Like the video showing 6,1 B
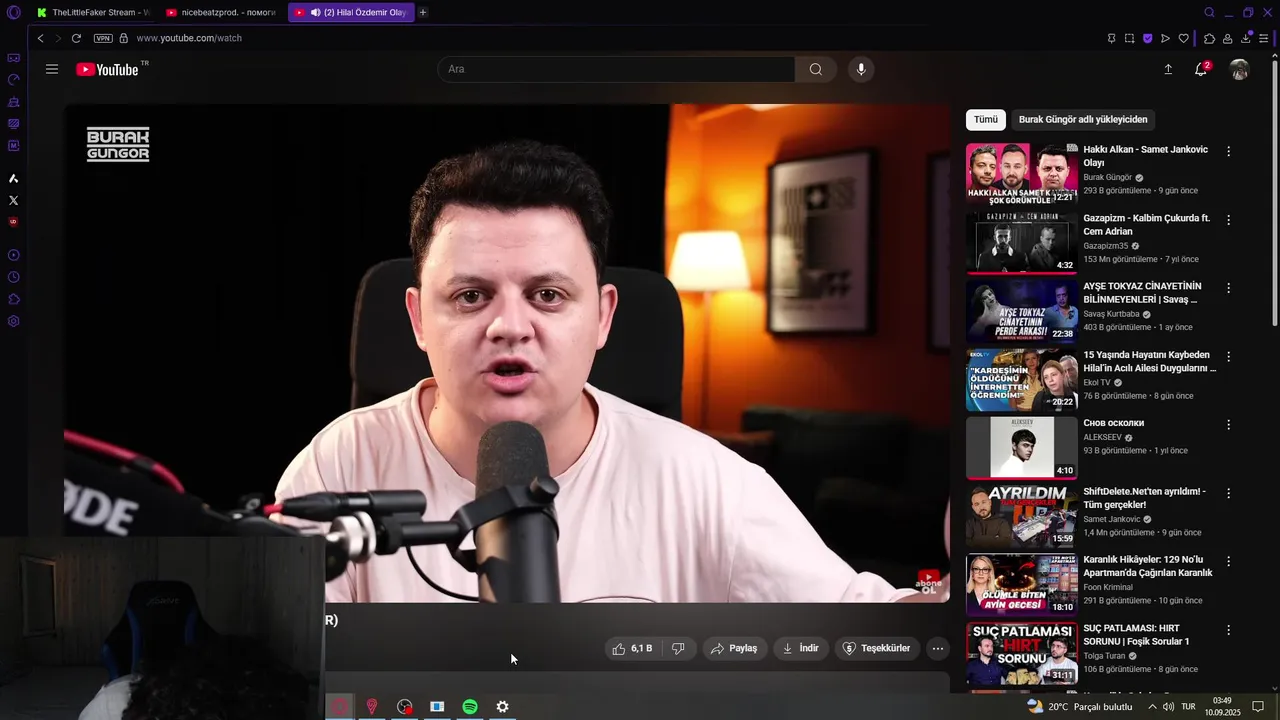The image size is (1280, 720). [632, 648]
